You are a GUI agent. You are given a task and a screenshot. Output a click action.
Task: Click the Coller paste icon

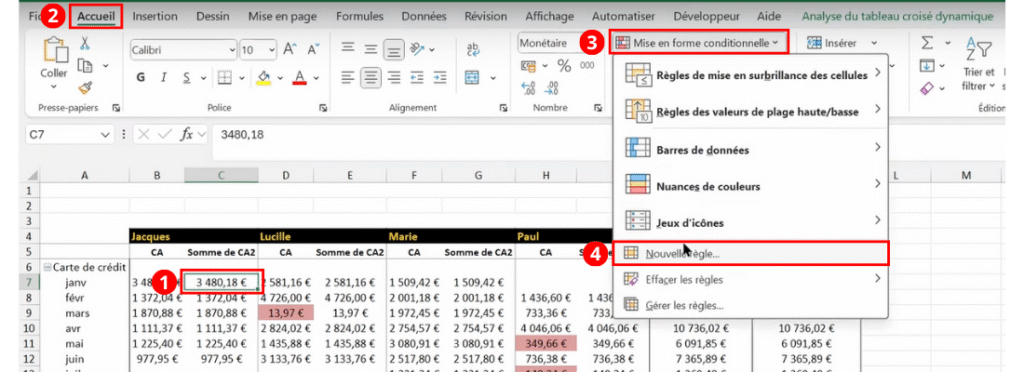pos(55,51)
